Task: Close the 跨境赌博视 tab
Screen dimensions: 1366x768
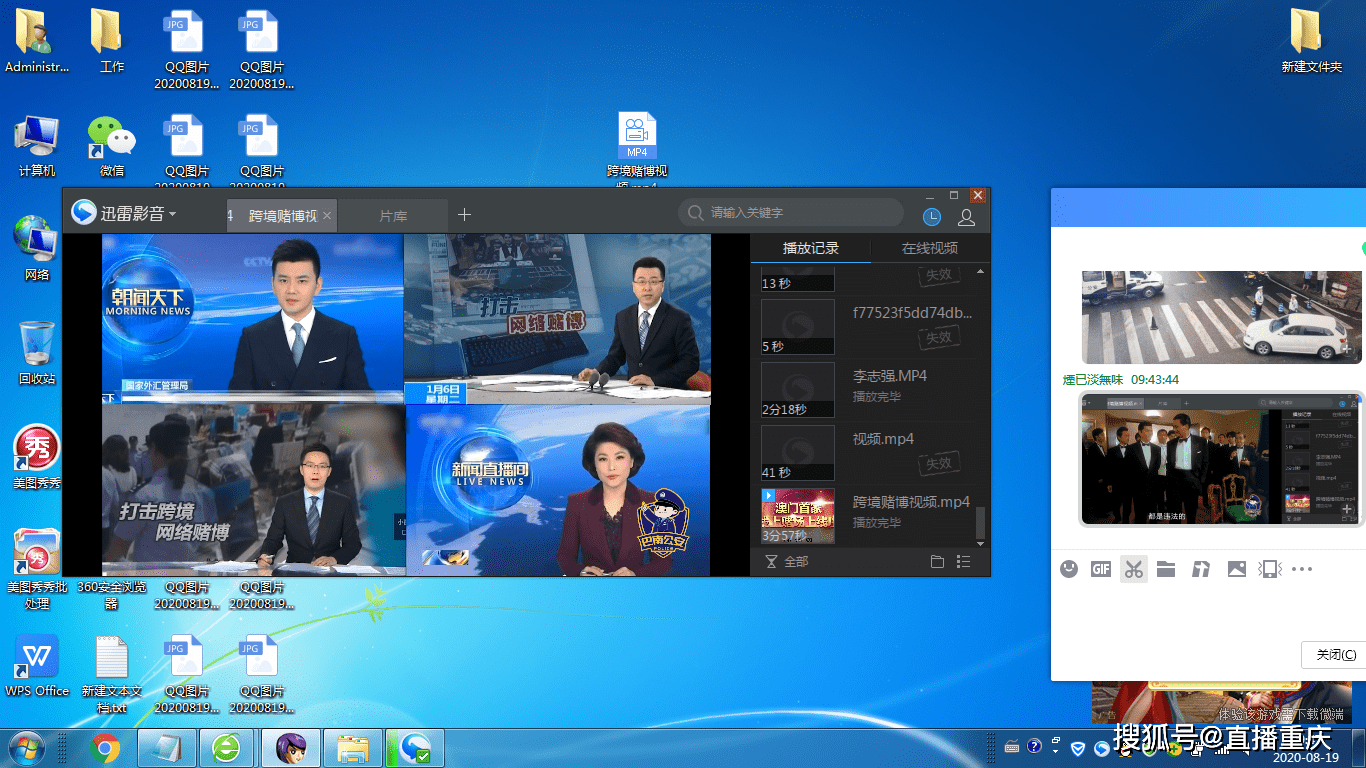Action: pos(327,215)
